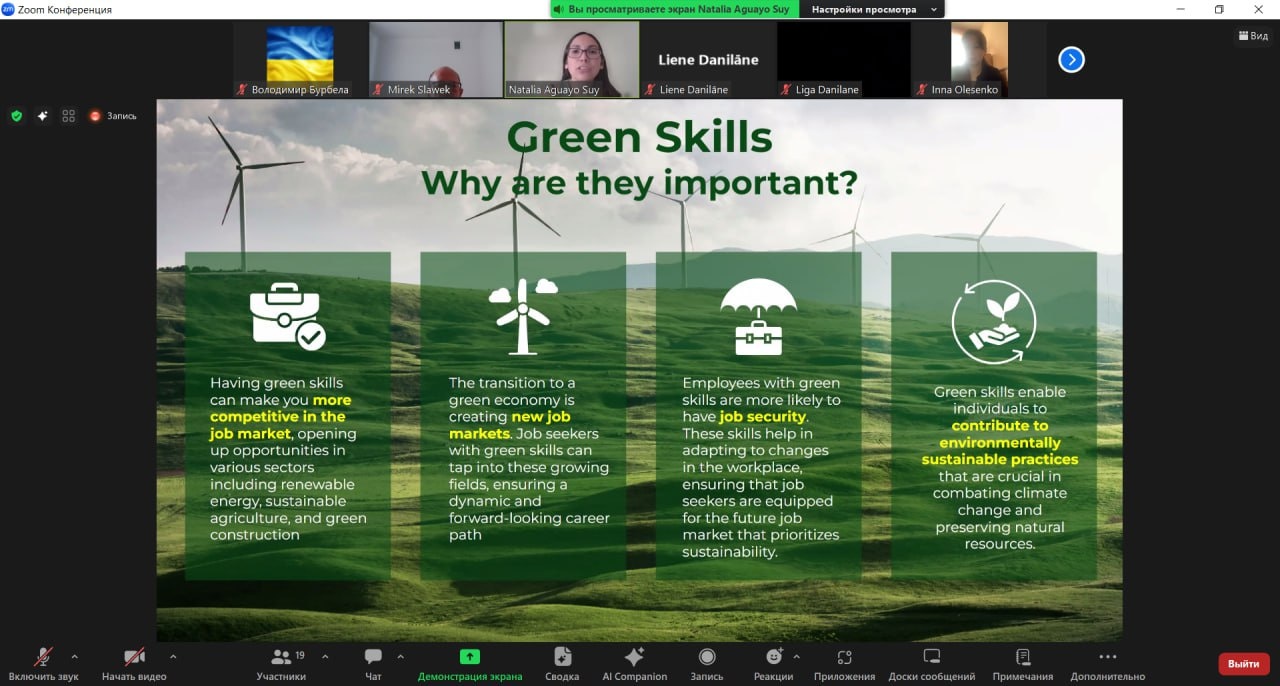Click the green encryption shield icon

(x=16, y=116)
